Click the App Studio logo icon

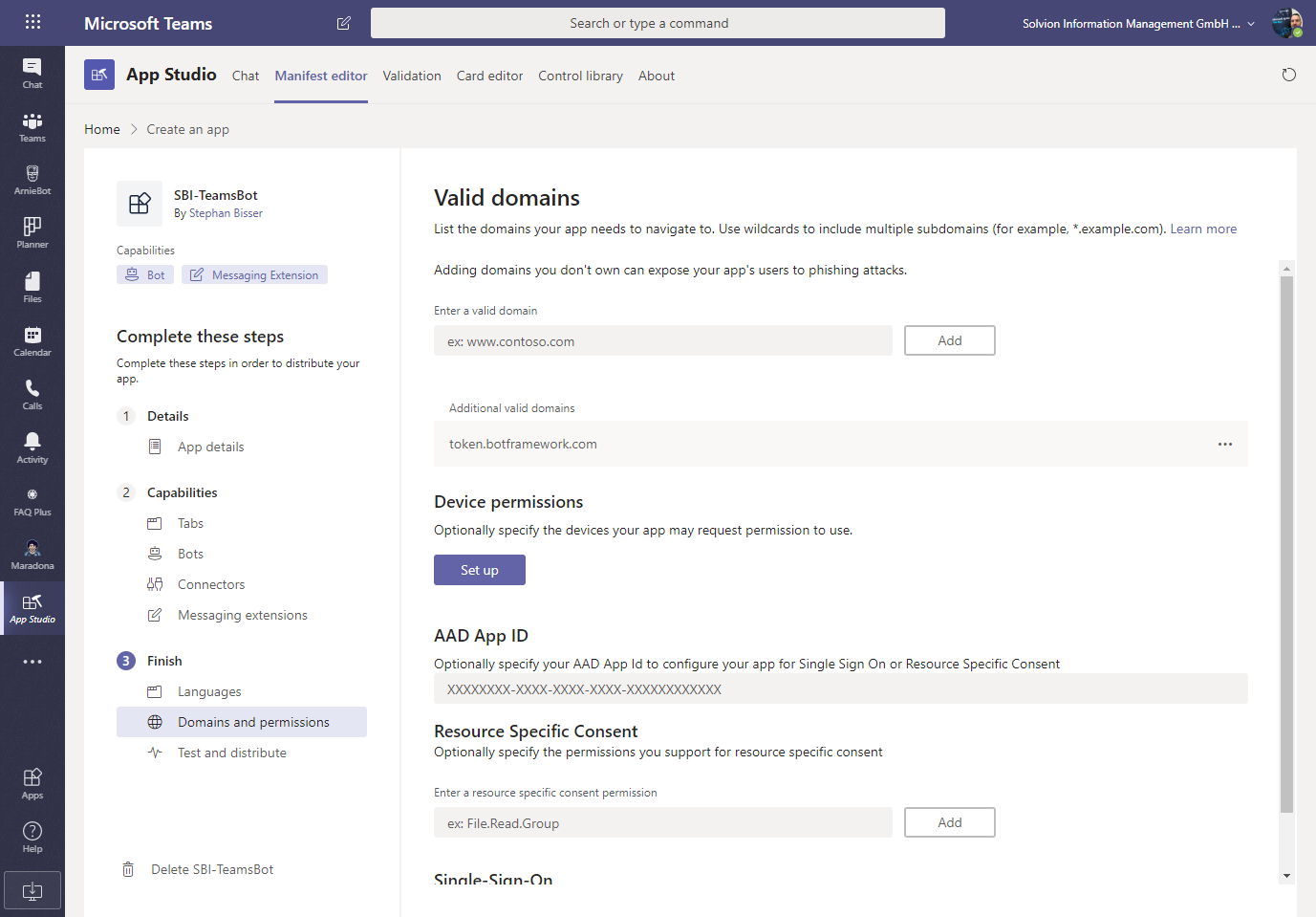coord(99,75)
